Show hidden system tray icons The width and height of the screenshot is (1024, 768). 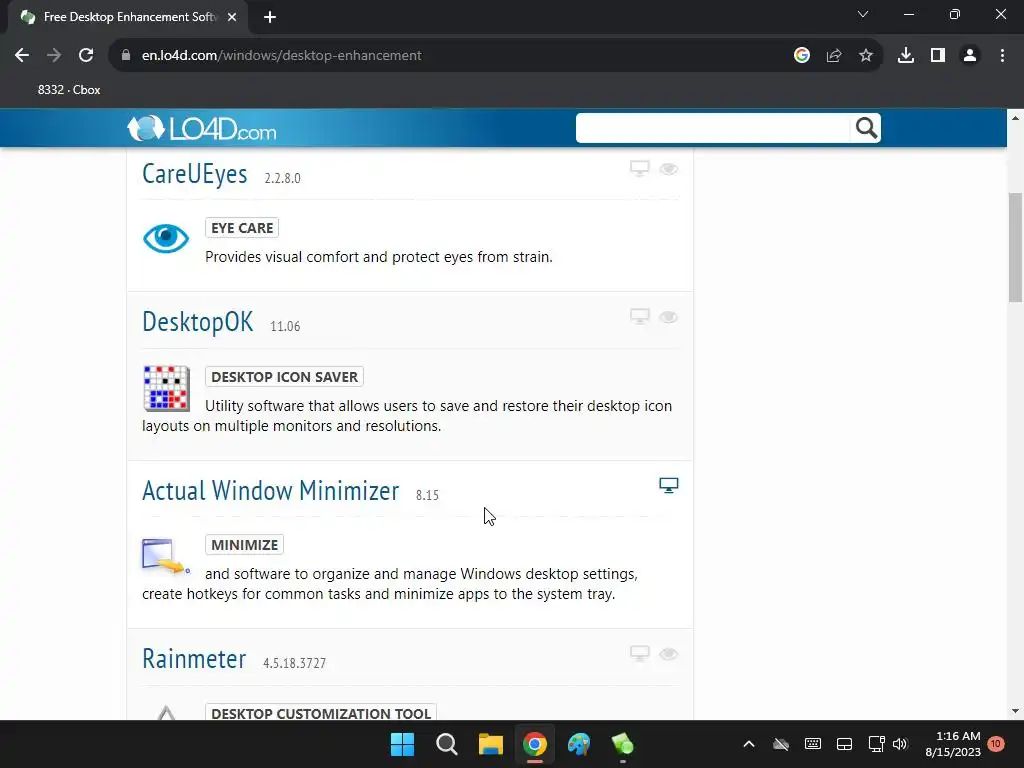tap(749, 744)
